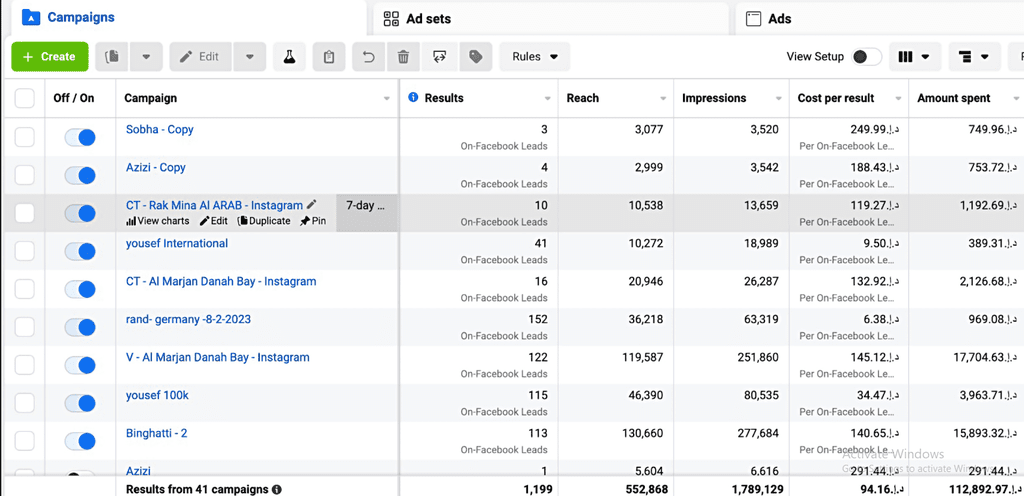1024x496 pixels.
Task: Click the export/share icon beside trash
Action: coord(439,57)
